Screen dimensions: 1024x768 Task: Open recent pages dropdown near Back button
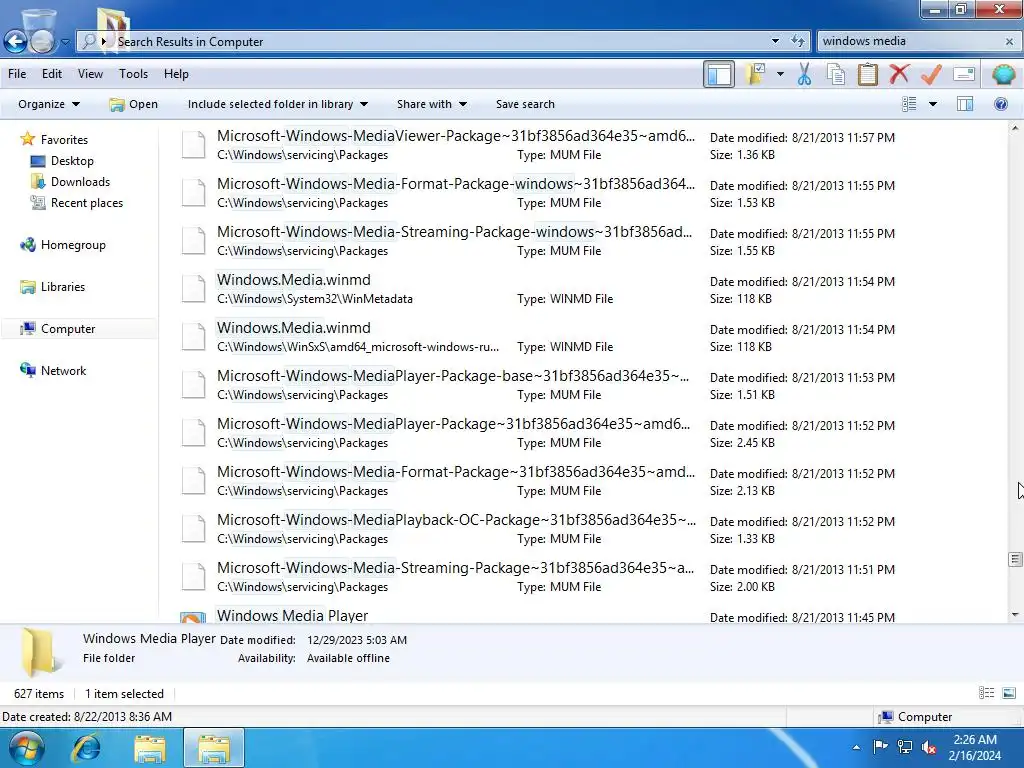point(65,42)
